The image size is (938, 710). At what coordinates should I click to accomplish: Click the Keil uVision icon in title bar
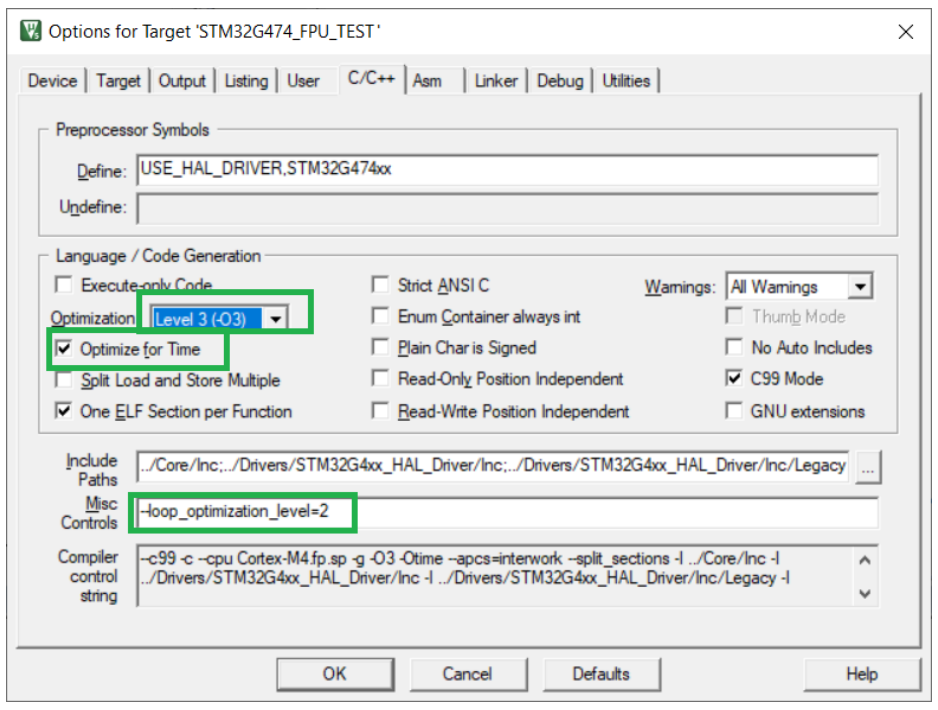30,31
